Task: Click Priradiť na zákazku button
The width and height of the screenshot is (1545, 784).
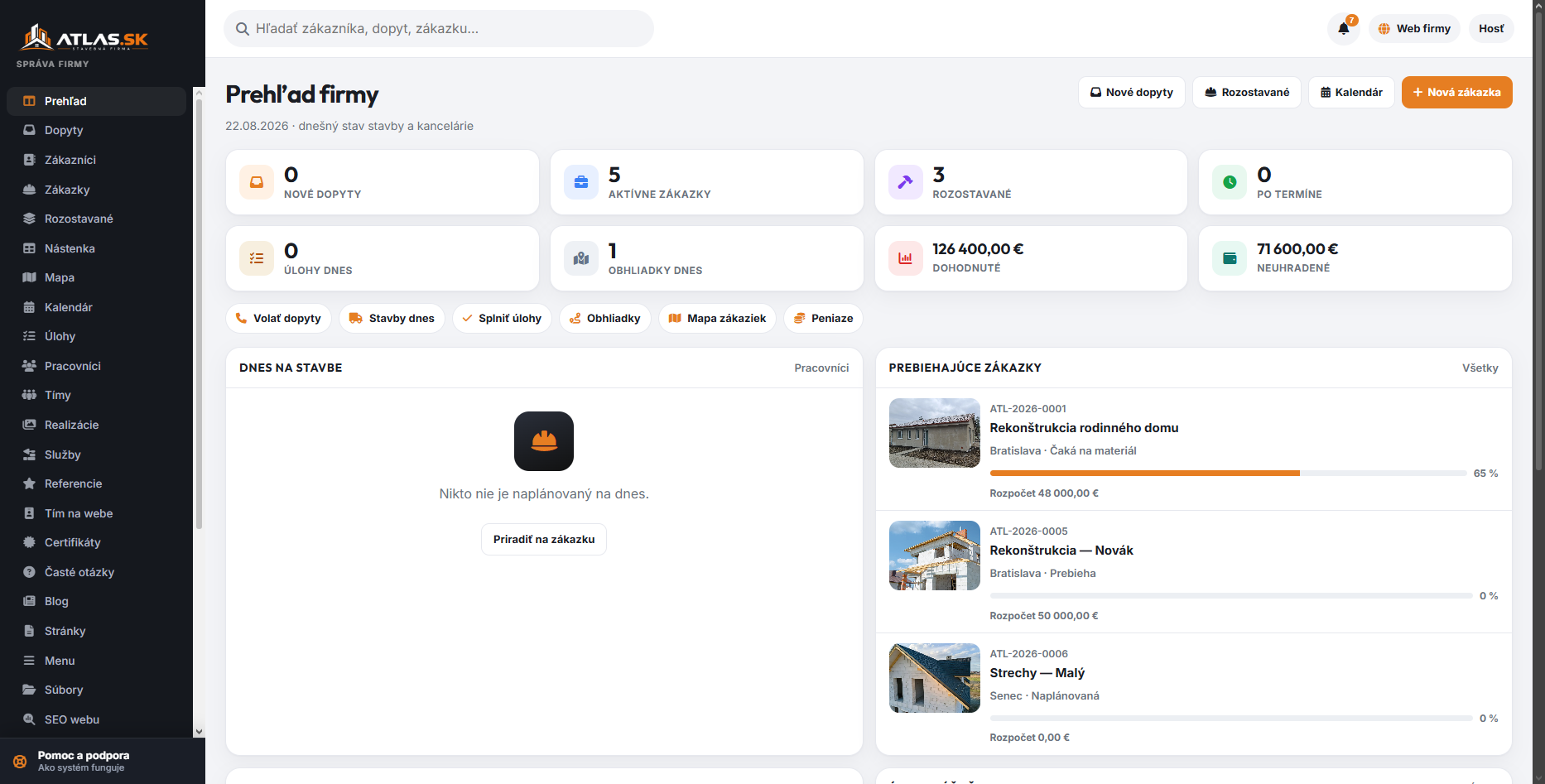Action: click(544, 539)
